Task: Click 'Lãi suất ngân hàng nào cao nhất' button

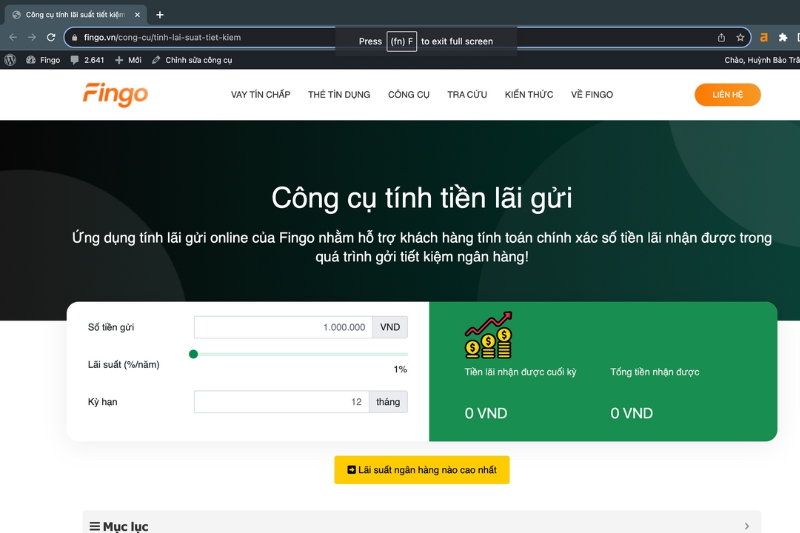Action: tap(422, 470)
